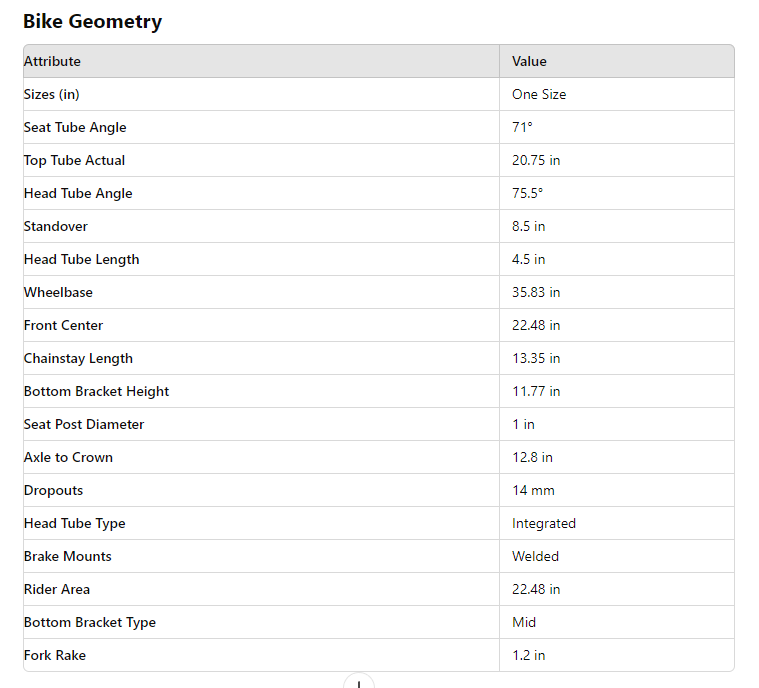Click the Dropouts 14 mm value
This screenshot has width=759, height=688.
[533, 490]
